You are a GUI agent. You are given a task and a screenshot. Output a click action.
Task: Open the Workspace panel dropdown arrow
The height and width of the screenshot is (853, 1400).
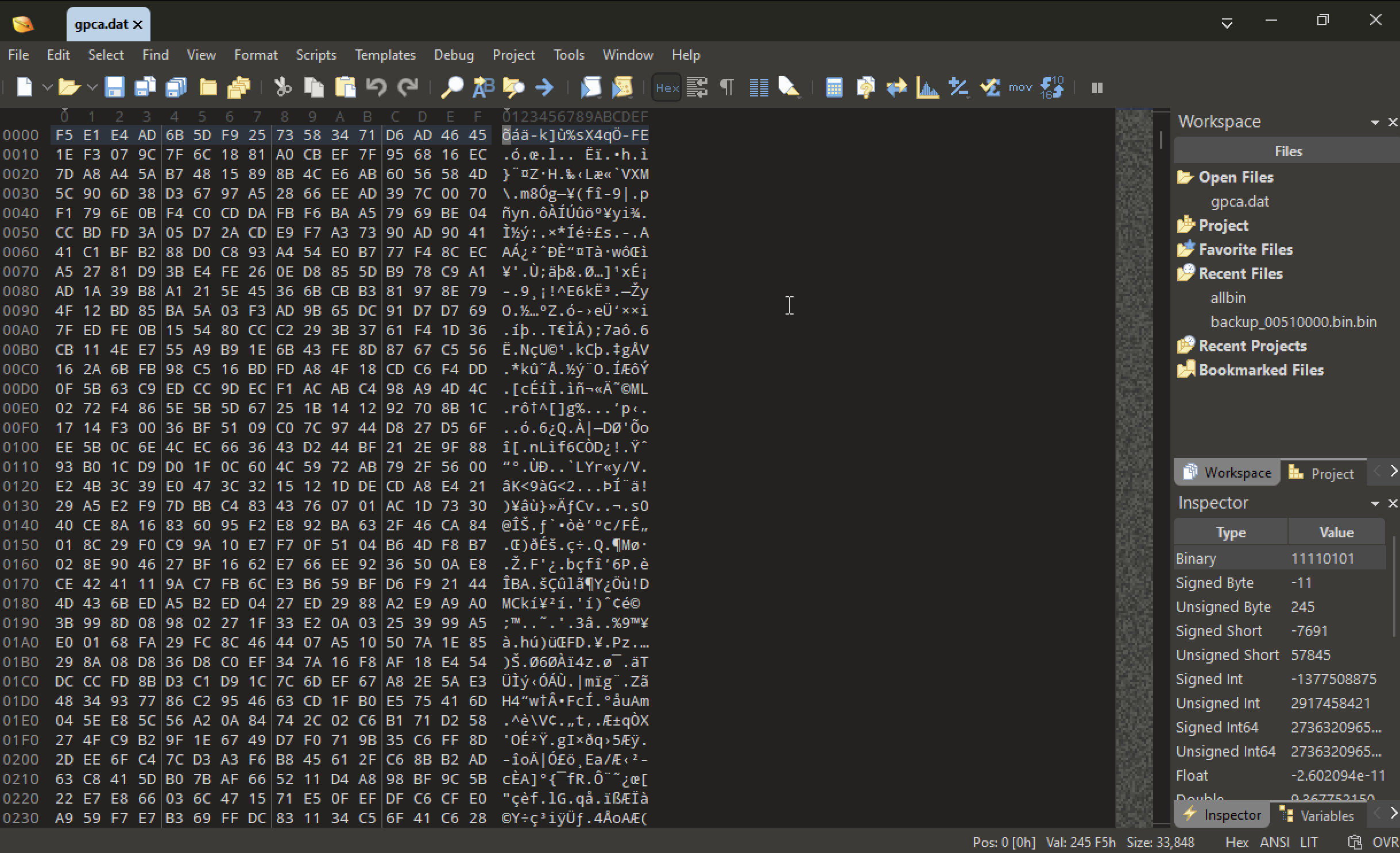(x=1375, y=122)
